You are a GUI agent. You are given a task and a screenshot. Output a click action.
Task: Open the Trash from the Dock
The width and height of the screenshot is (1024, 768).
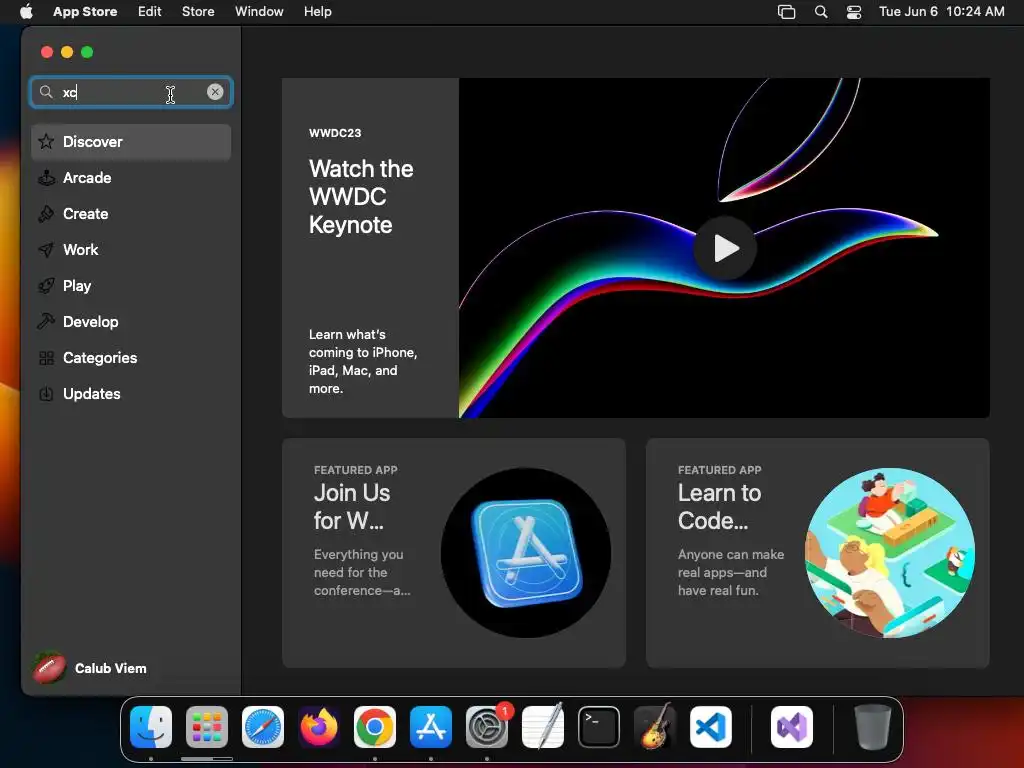click(x=872, y=727)
